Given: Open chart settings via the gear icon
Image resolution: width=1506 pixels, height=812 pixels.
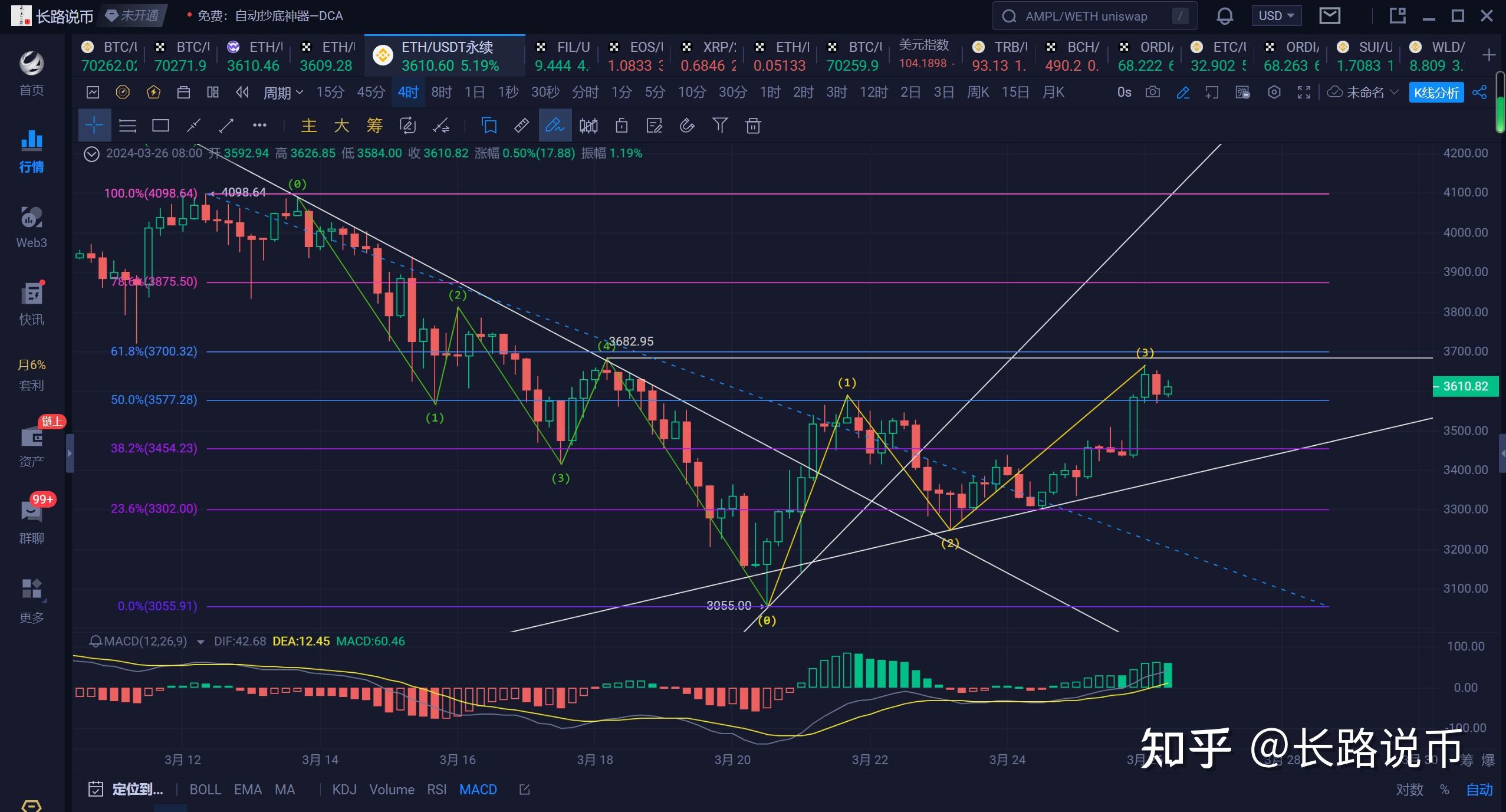Looking at the screenshot, I should click(1274, 93).
